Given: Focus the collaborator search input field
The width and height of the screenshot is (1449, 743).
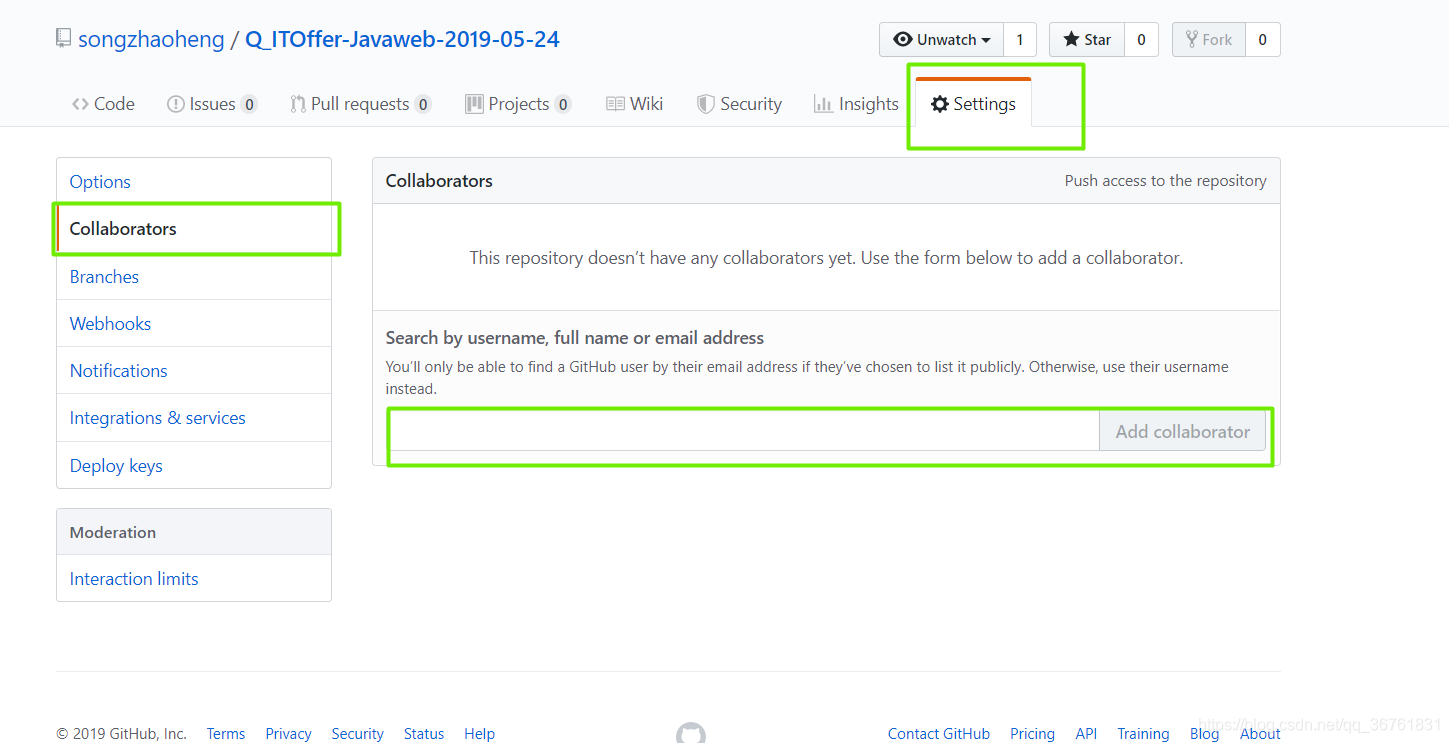Looking at the screenshot, I should [x=743, y=432].
